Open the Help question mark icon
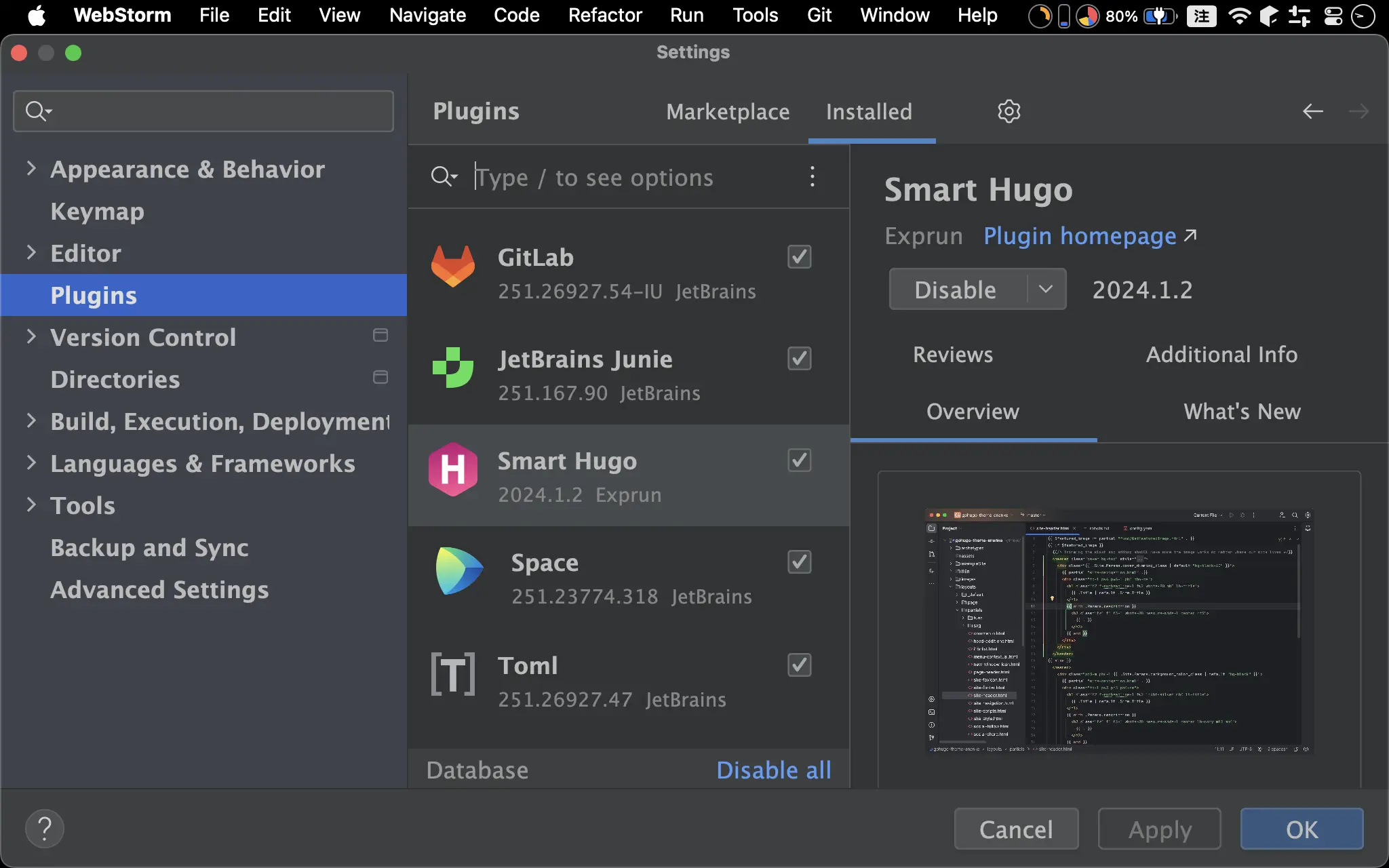 click(45, 828)
